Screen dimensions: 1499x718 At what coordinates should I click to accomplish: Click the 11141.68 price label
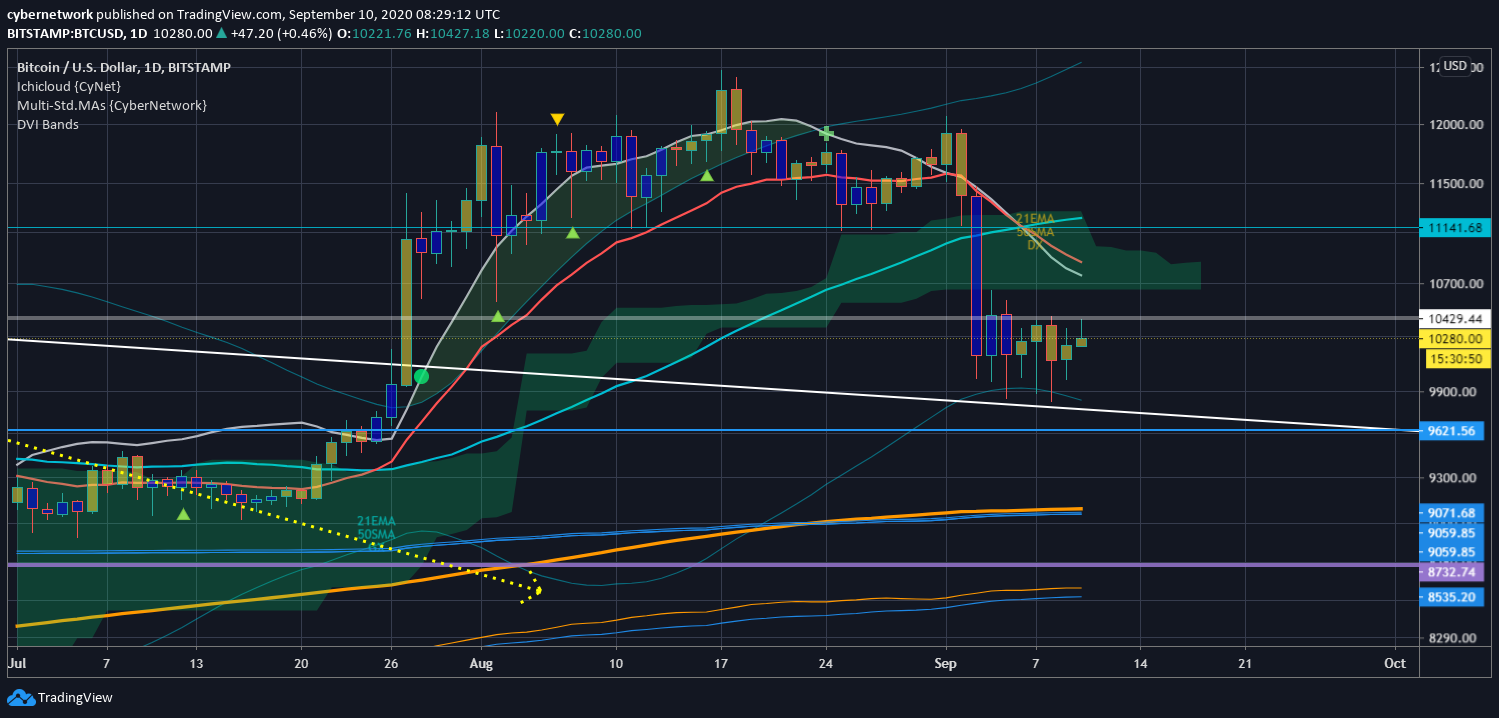tap(1455, 228)
